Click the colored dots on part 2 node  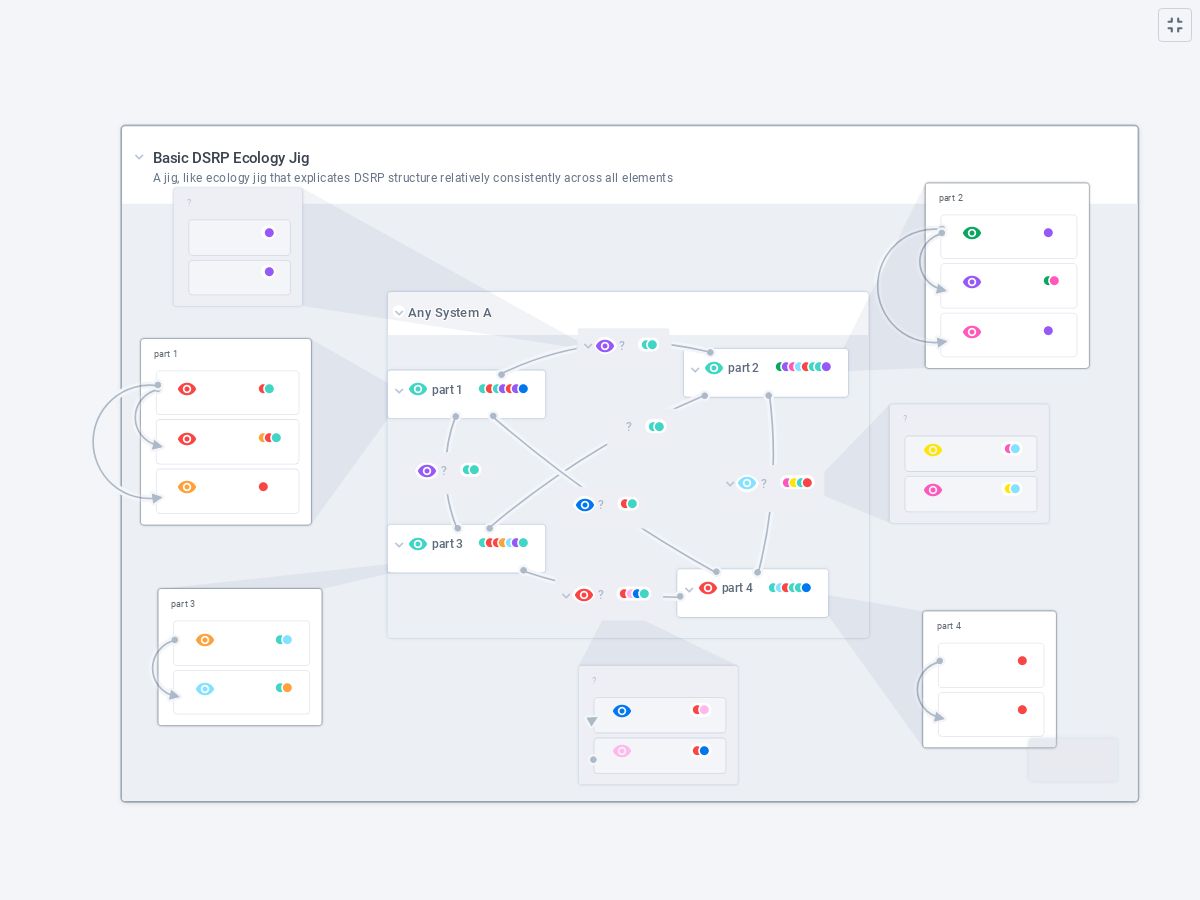[803, 367]
